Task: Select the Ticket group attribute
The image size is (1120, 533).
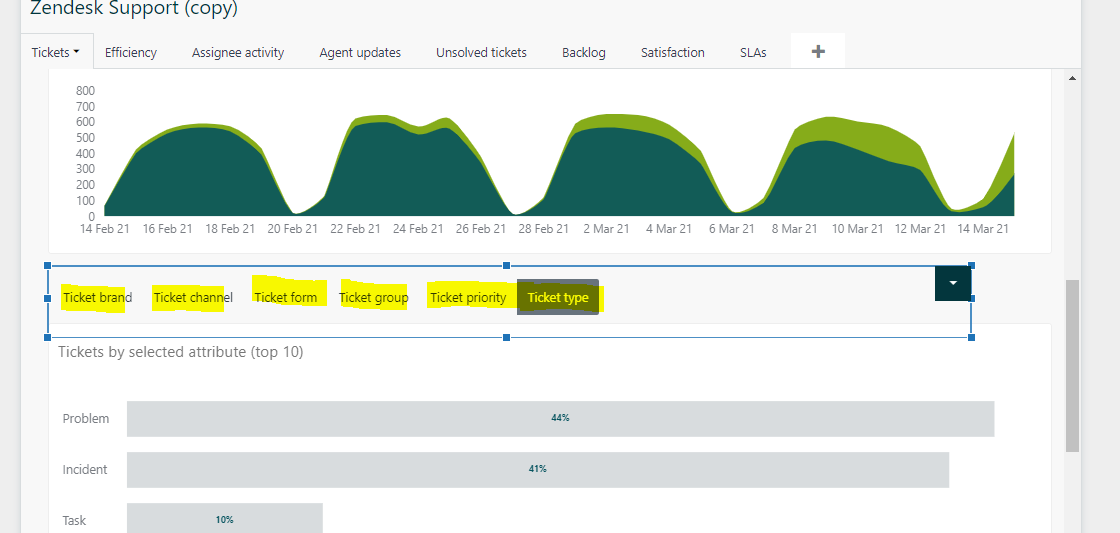Action: coord(374,297)
